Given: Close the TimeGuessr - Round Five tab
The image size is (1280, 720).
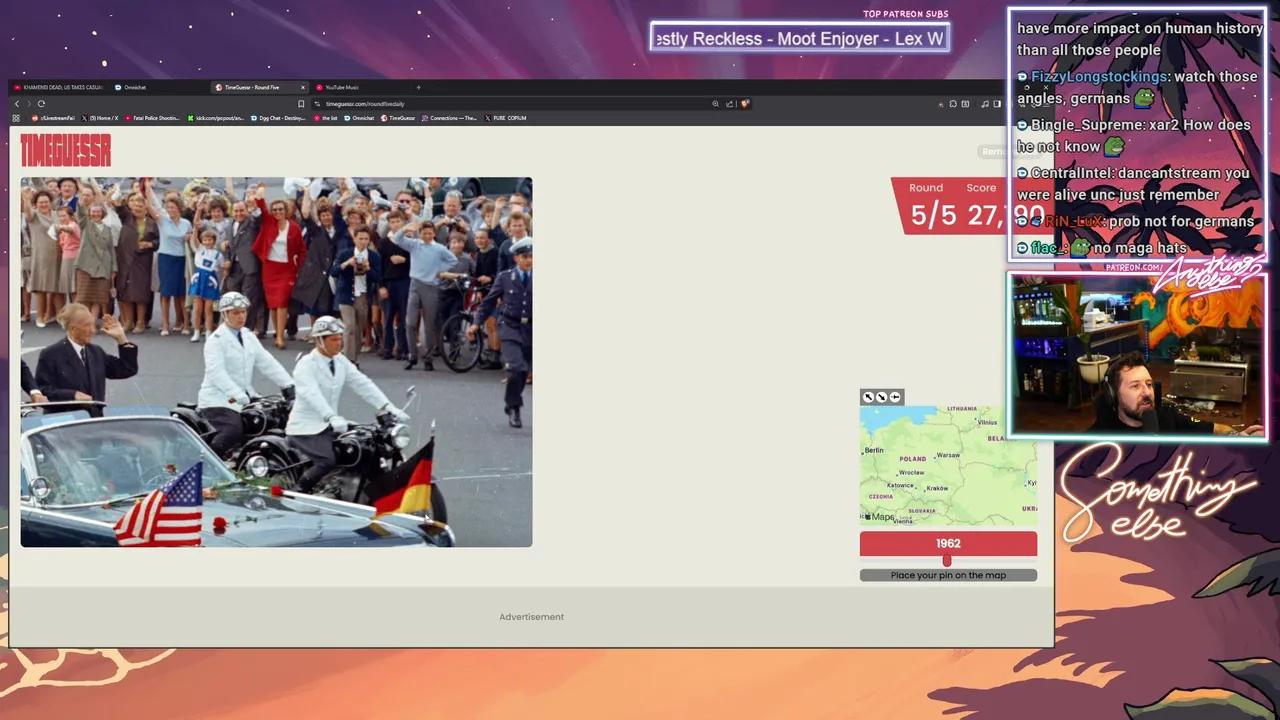Looking at the screenshot, I should tap(303, 87).
